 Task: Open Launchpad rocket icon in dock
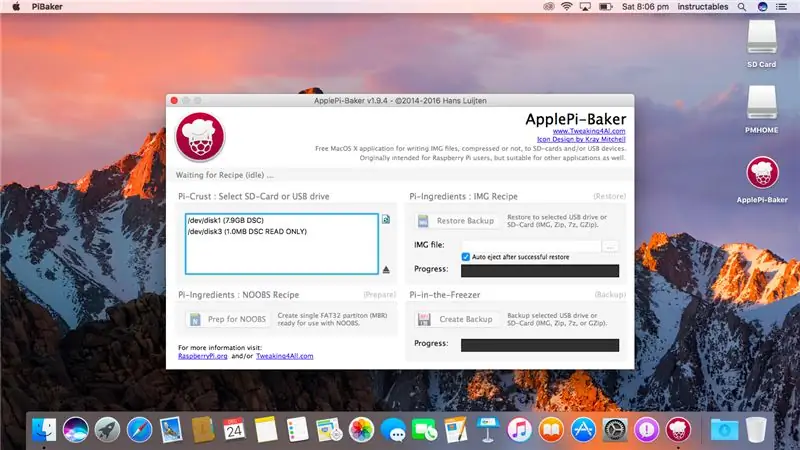pos(107,430)
